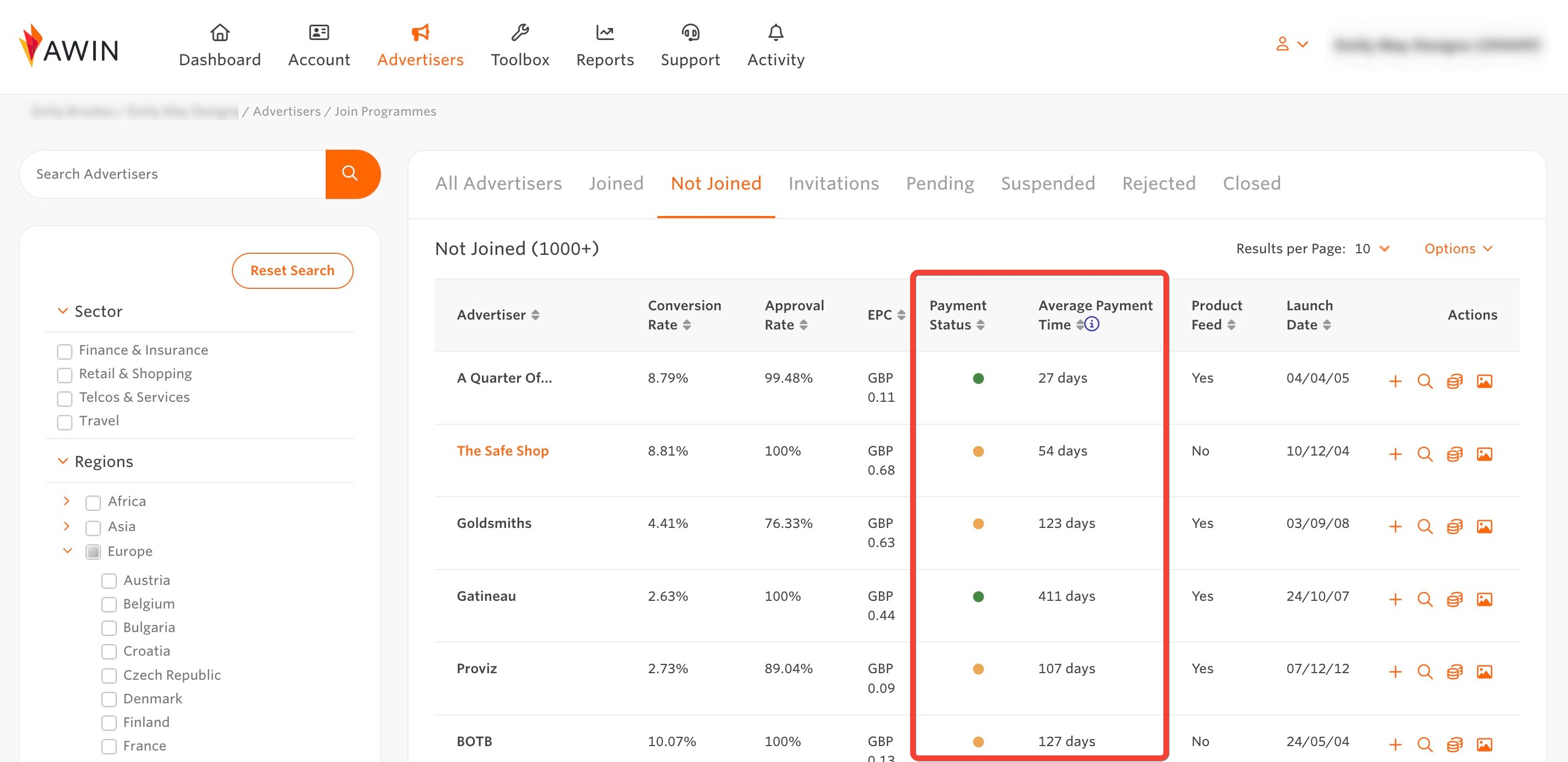1568x762 pixels.
Task: Open the Activity notifications
Action: pyautogui.click(x=776, y=46)
